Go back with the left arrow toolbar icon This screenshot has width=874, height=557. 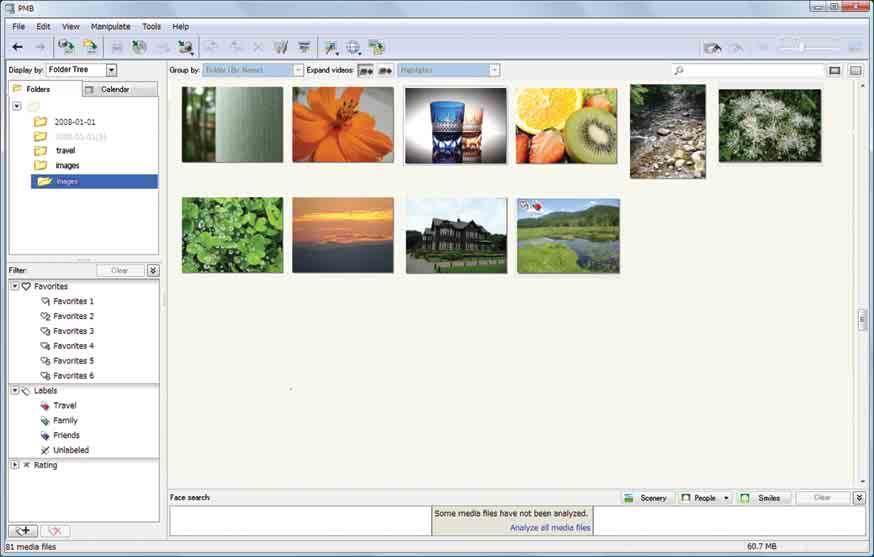18,47
